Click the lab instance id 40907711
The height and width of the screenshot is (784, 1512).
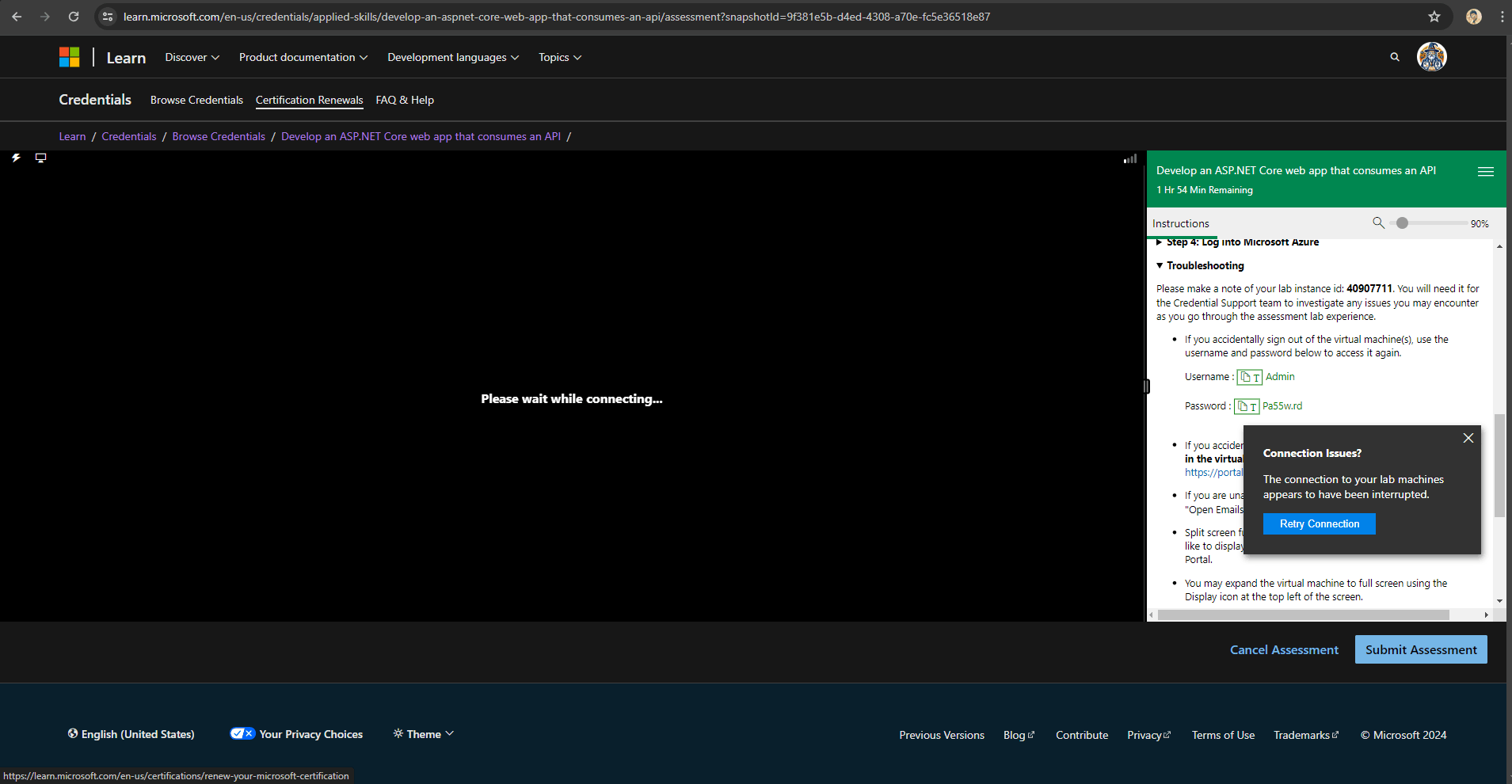click(1369, 289)
